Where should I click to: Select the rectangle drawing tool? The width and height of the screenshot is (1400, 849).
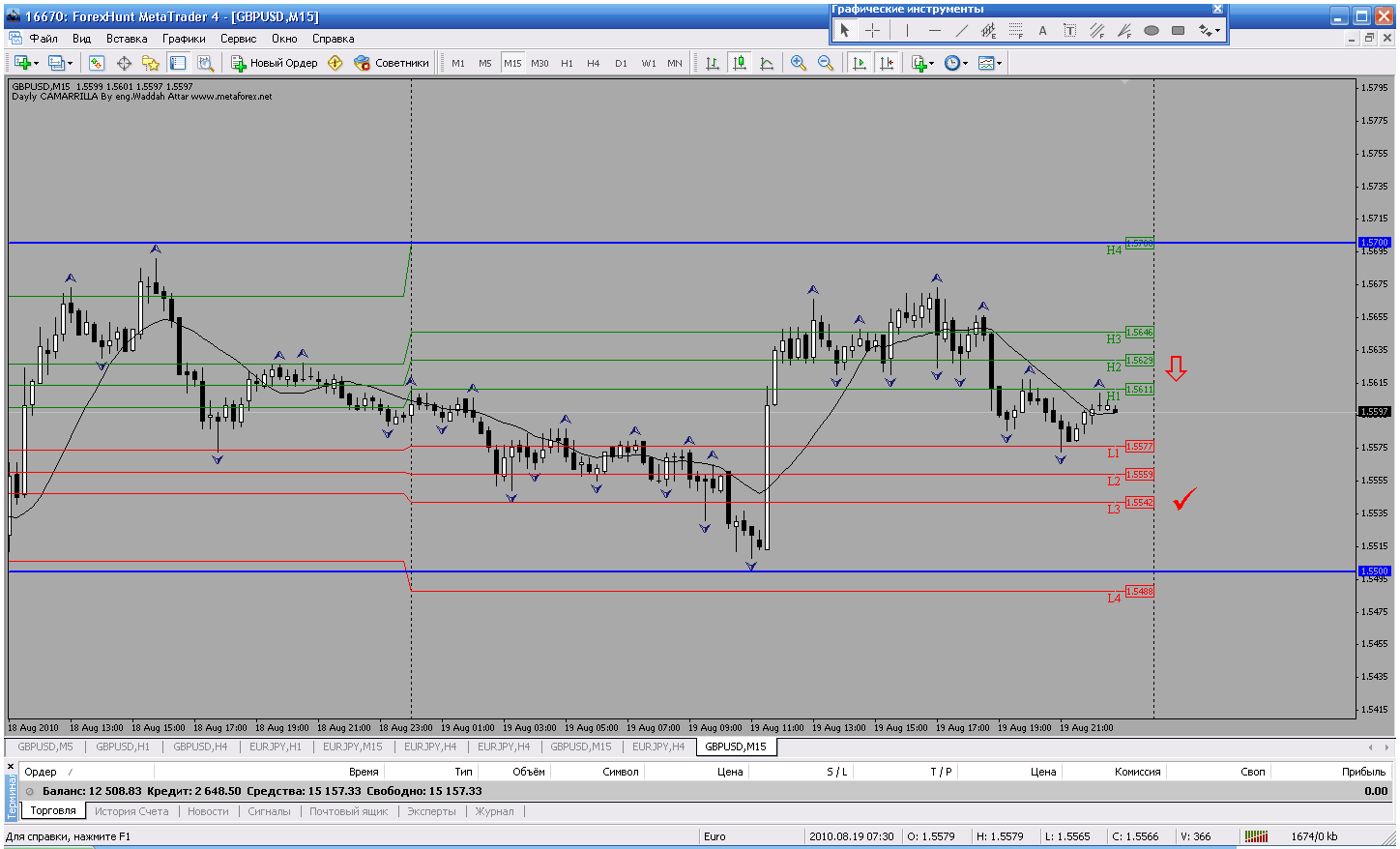click(1178, 30)
